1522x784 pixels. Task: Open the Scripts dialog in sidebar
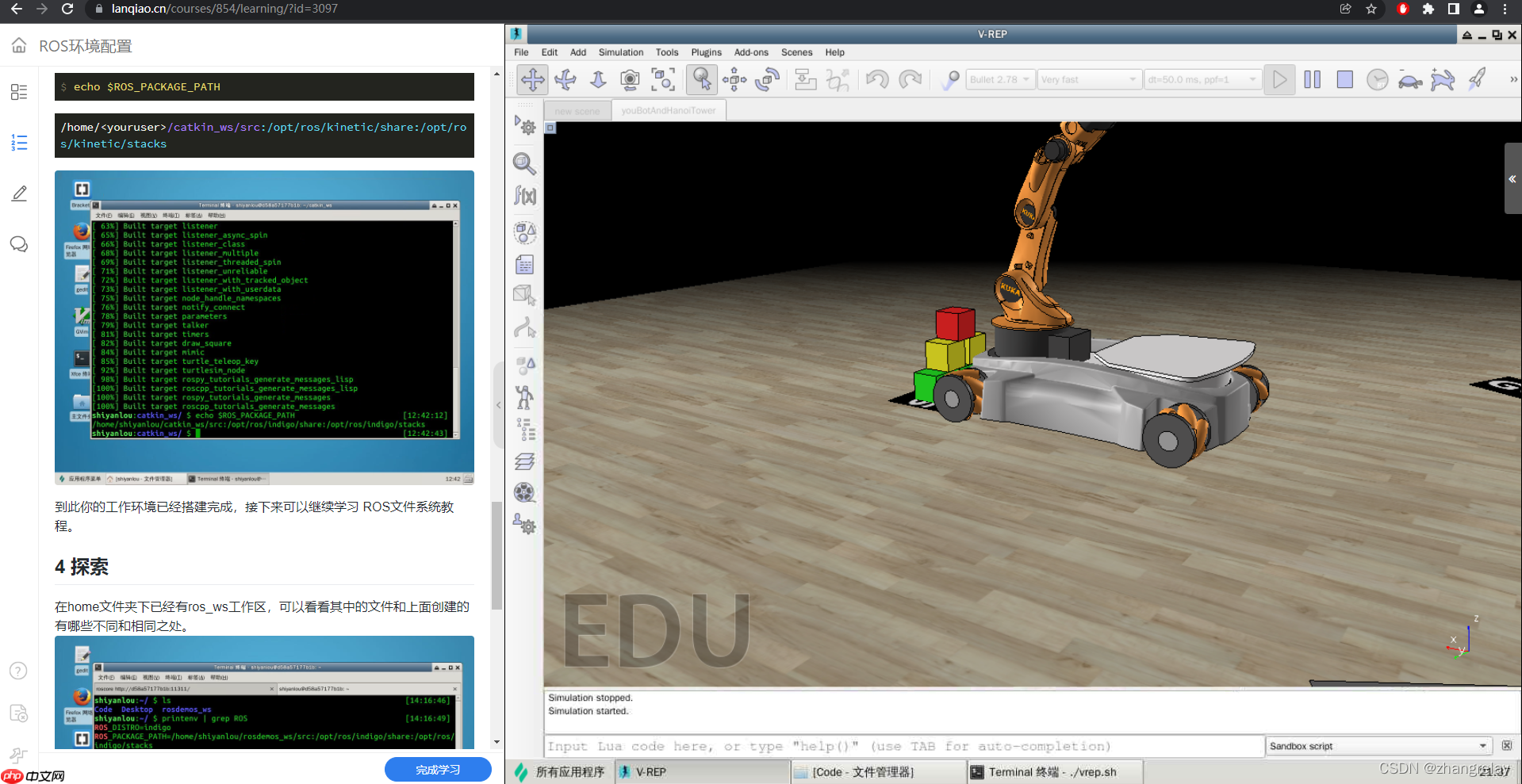click(x=524, y=264)
